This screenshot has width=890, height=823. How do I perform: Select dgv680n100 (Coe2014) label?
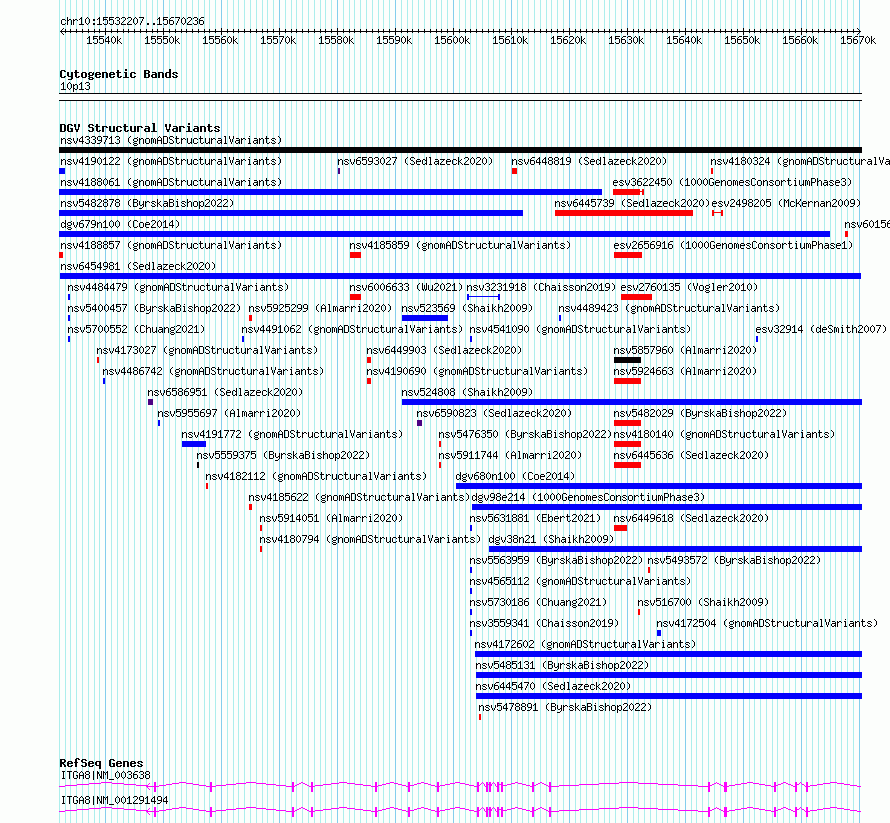515,476
